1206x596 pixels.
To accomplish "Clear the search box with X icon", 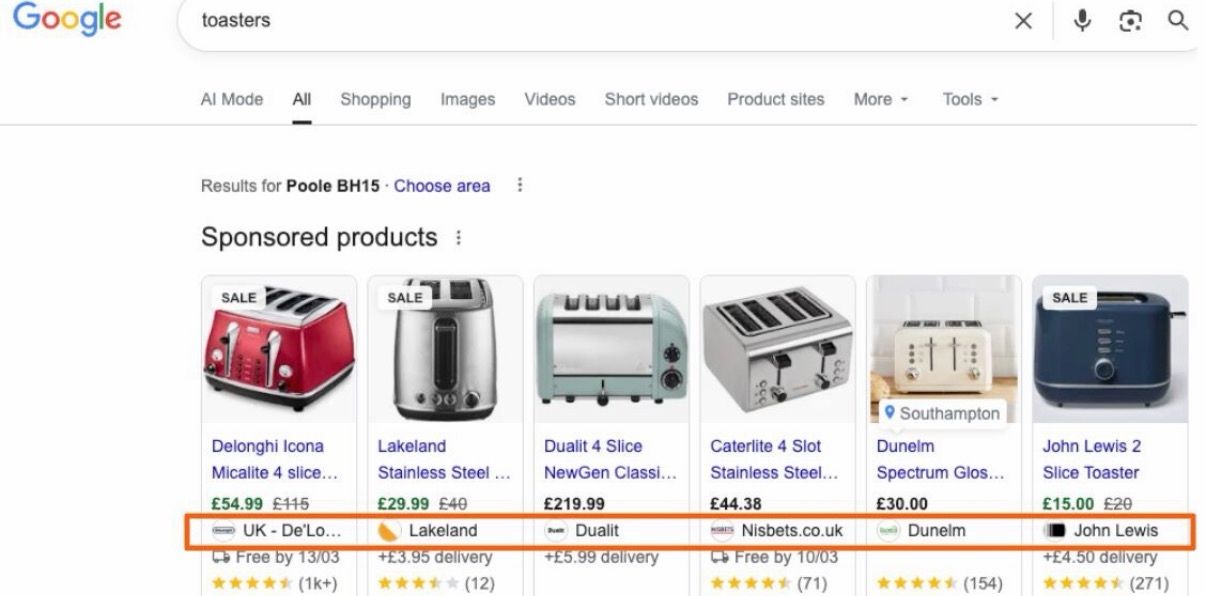I will pos(1023,21).
